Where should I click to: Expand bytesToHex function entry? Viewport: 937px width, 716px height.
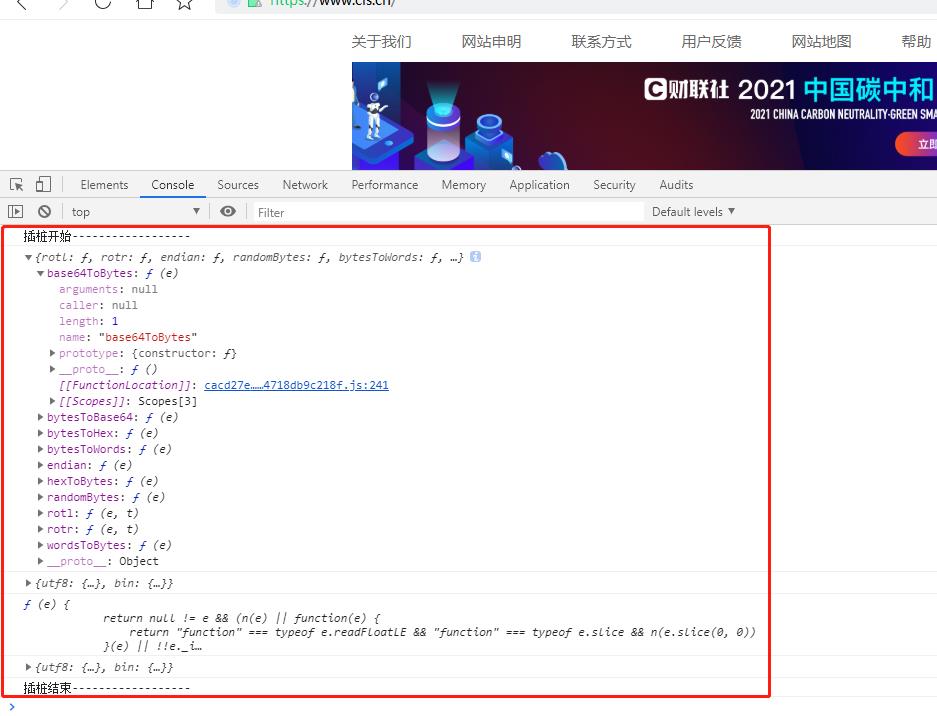coord(40,433)
